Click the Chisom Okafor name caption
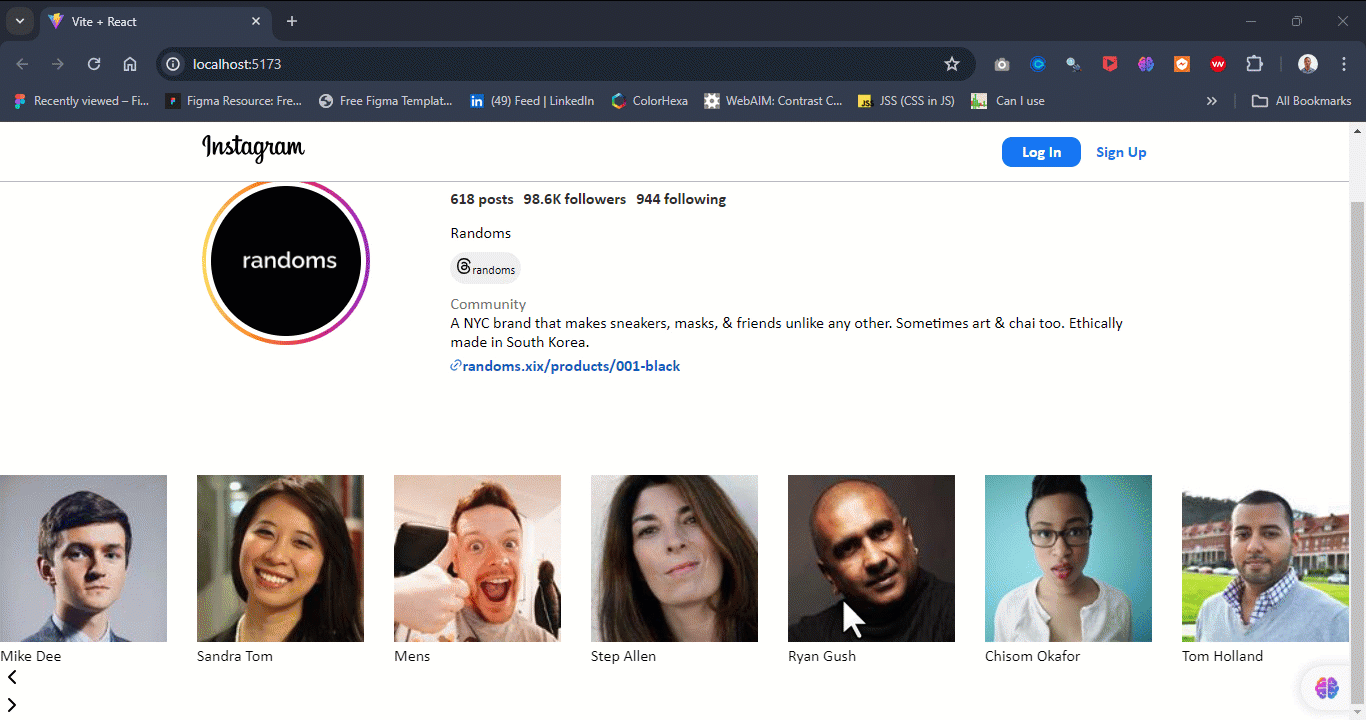The height and width of the screenshot is (720, 1366). 1033,656
